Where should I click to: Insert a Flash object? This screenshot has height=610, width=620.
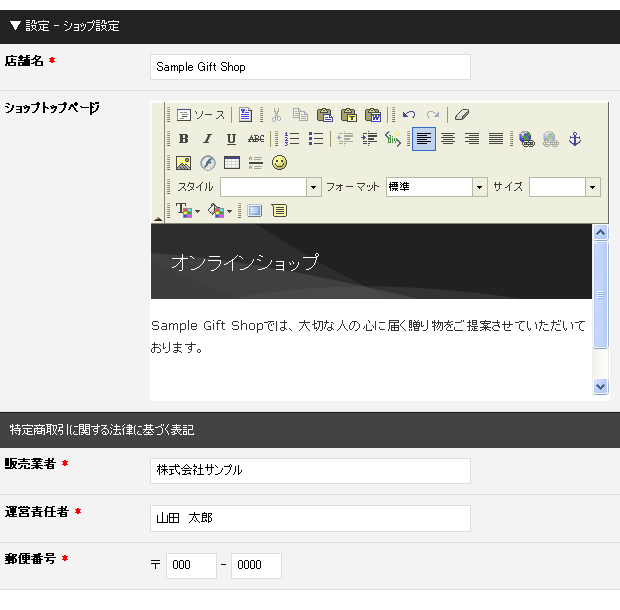click(208, 163)
